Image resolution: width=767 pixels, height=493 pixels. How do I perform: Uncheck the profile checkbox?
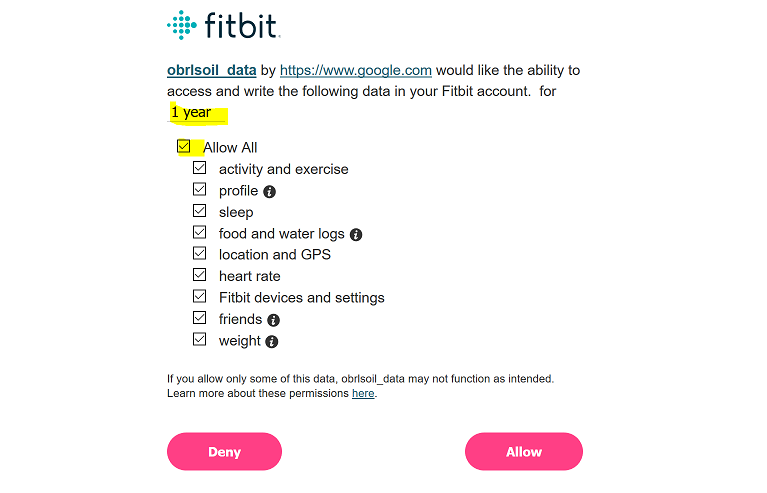pos(200,189)
